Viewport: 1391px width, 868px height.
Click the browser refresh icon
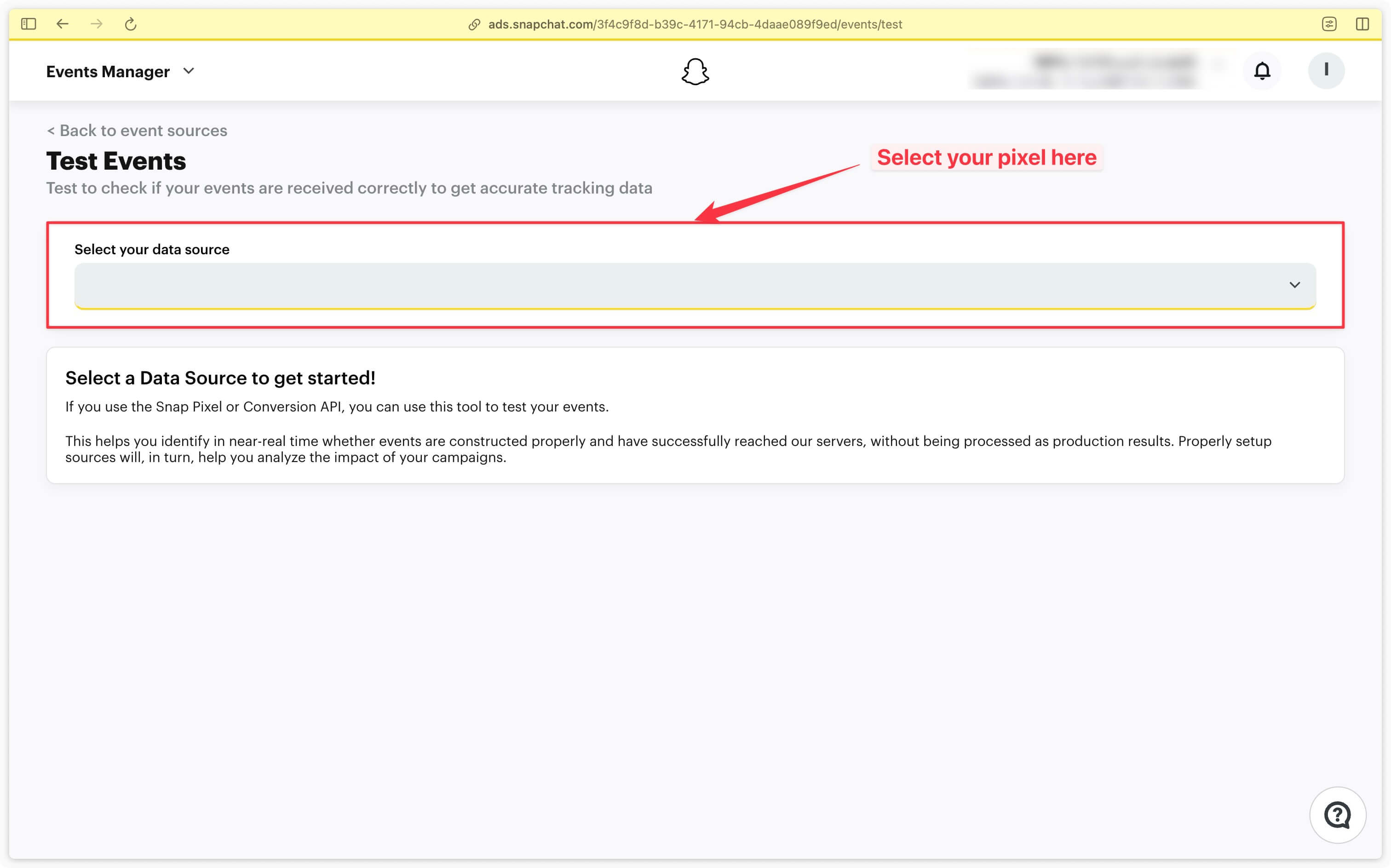(x=131, y=23)
